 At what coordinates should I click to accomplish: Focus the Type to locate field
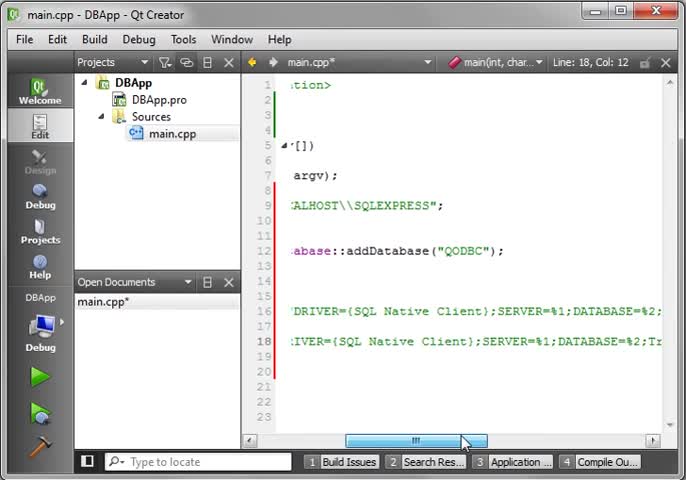[198, 462]
